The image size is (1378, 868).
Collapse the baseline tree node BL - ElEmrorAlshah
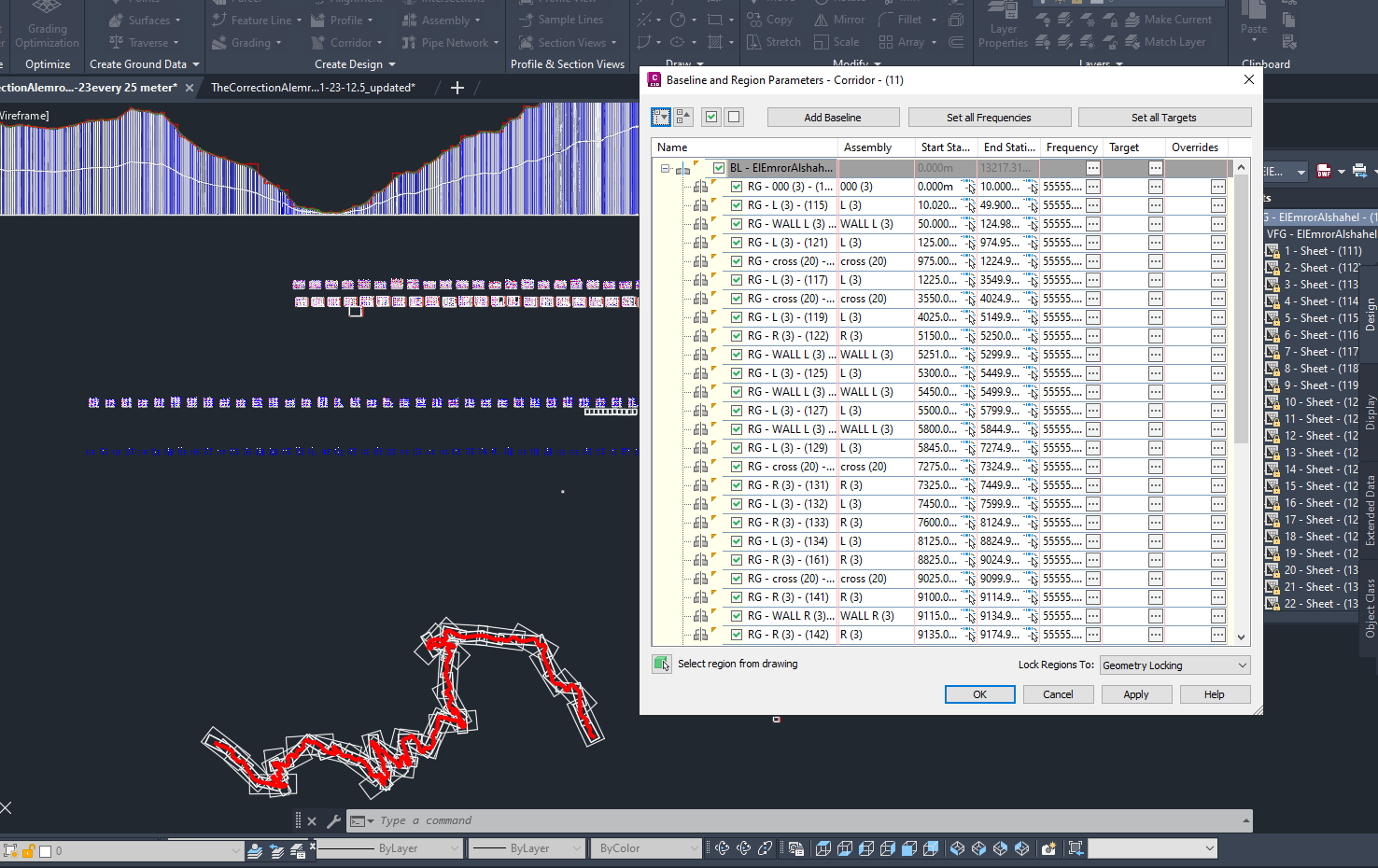click(x=665, y=169)
